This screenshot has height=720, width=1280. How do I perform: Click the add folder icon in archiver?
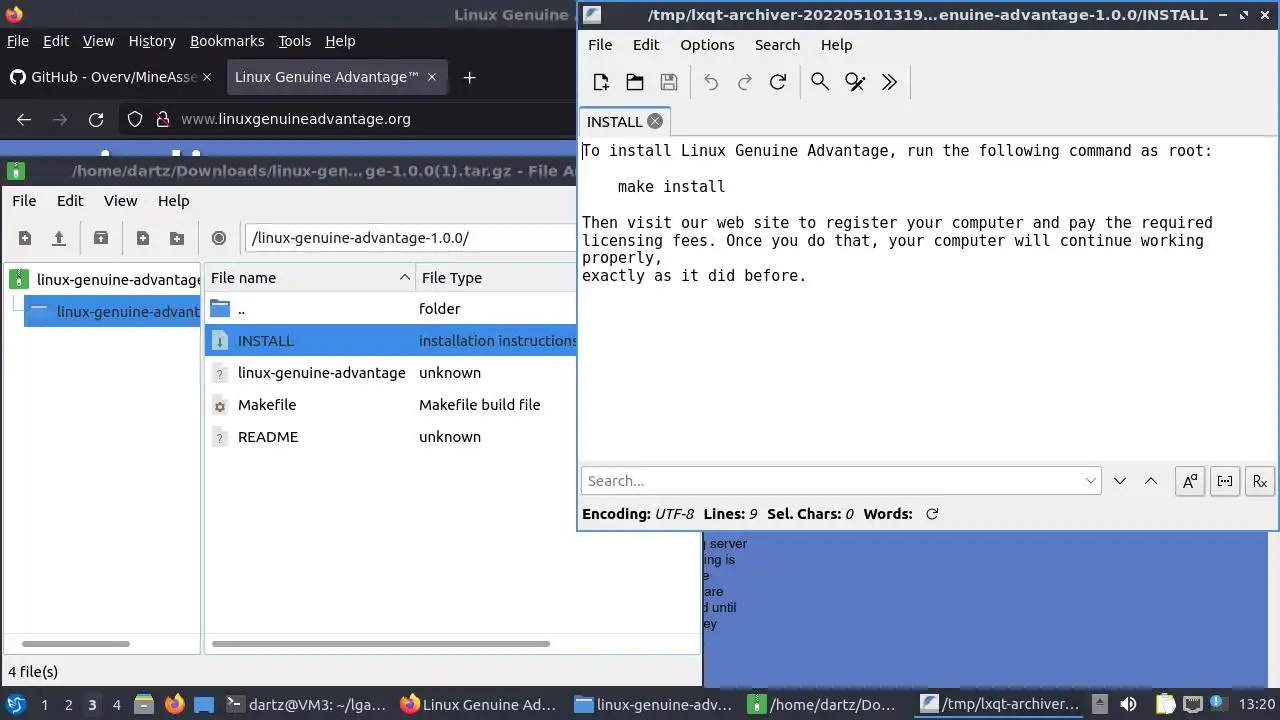coord(177,238)
